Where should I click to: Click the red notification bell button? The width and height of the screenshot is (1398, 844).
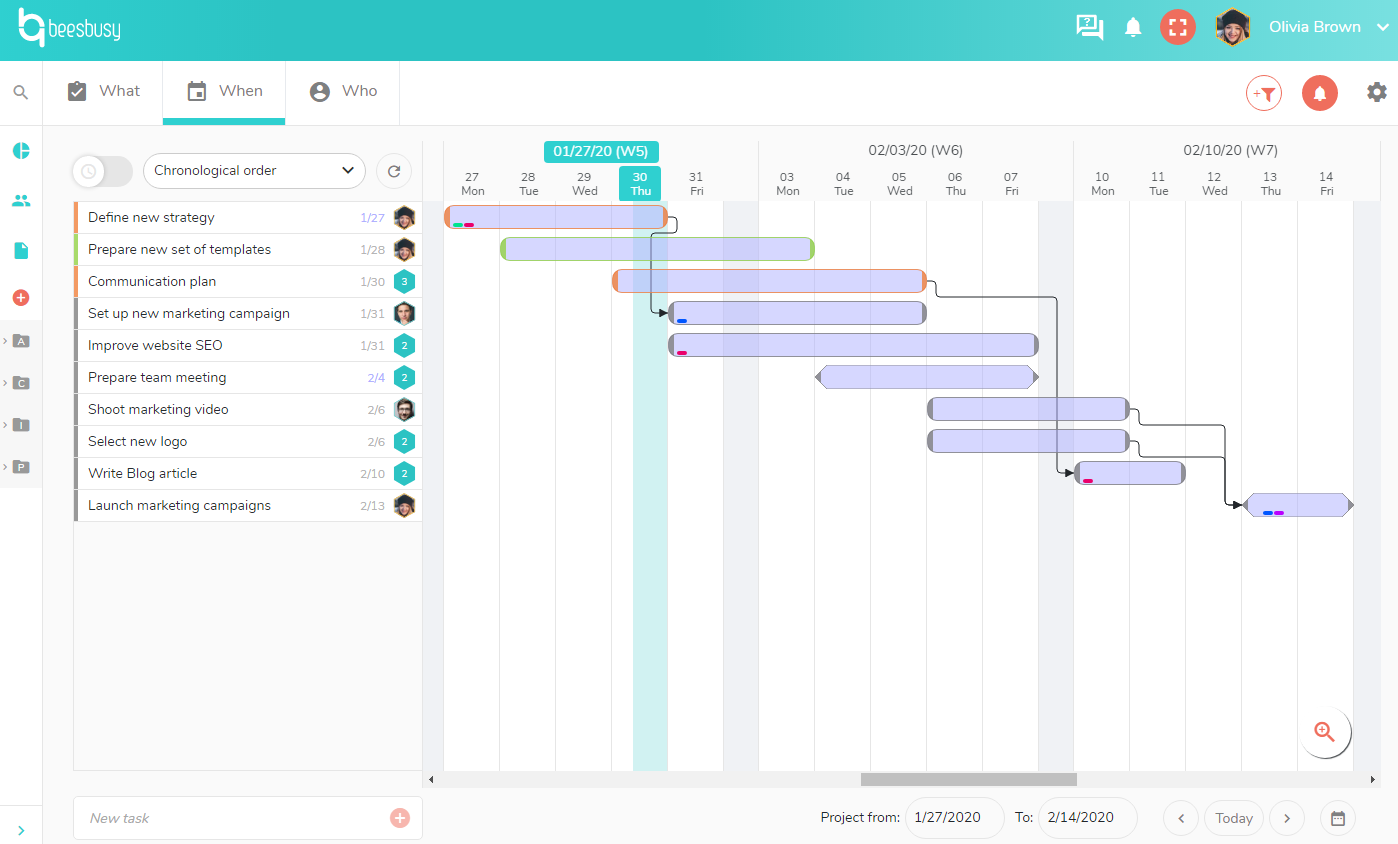click(1320, 93)
